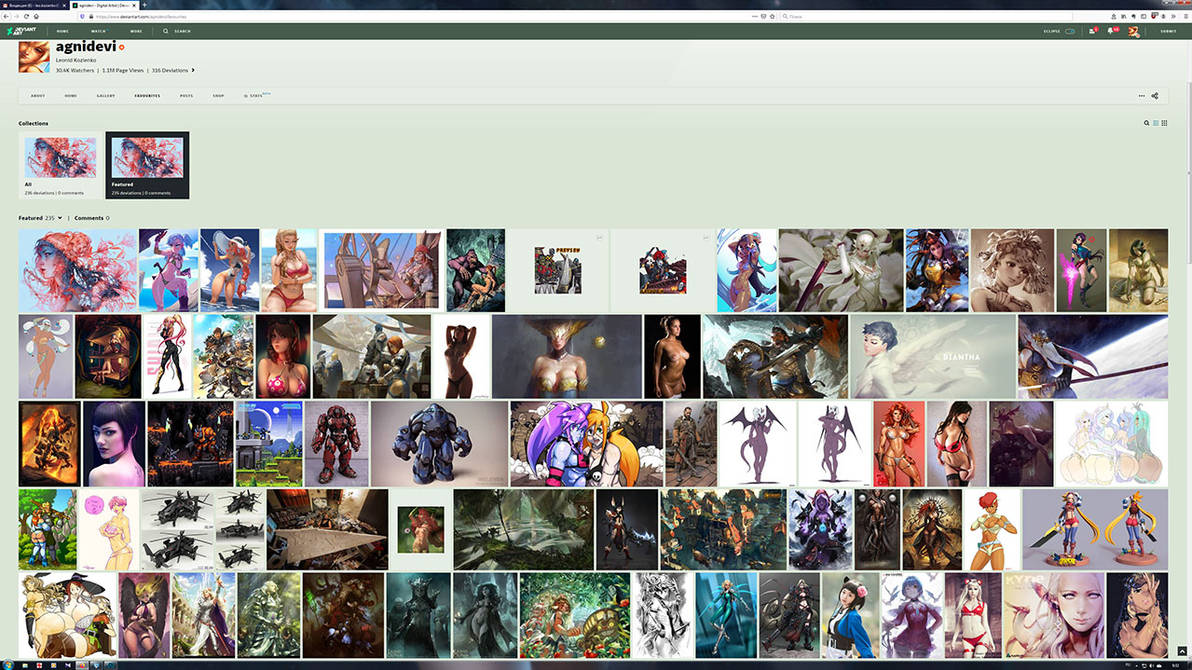This screenshot has height=670, width=1192.
Task: Open the 336 Deviations stat link
Action: (170, 70)
